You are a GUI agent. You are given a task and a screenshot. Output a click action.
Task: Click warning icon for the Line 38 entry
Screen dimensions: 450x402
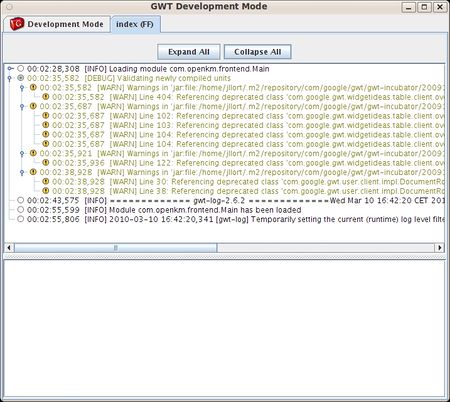tap(46, 191)
